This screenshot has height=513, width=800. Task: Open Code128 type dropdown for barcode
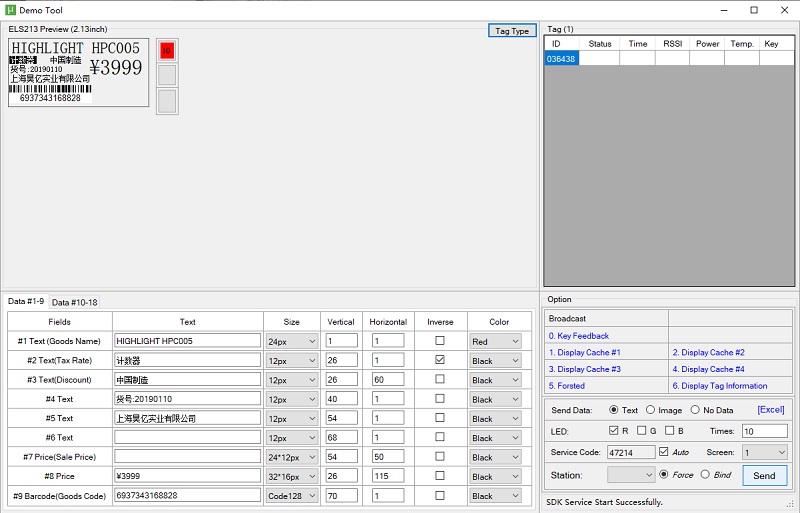pyautogui.click(x=292, y=496)
